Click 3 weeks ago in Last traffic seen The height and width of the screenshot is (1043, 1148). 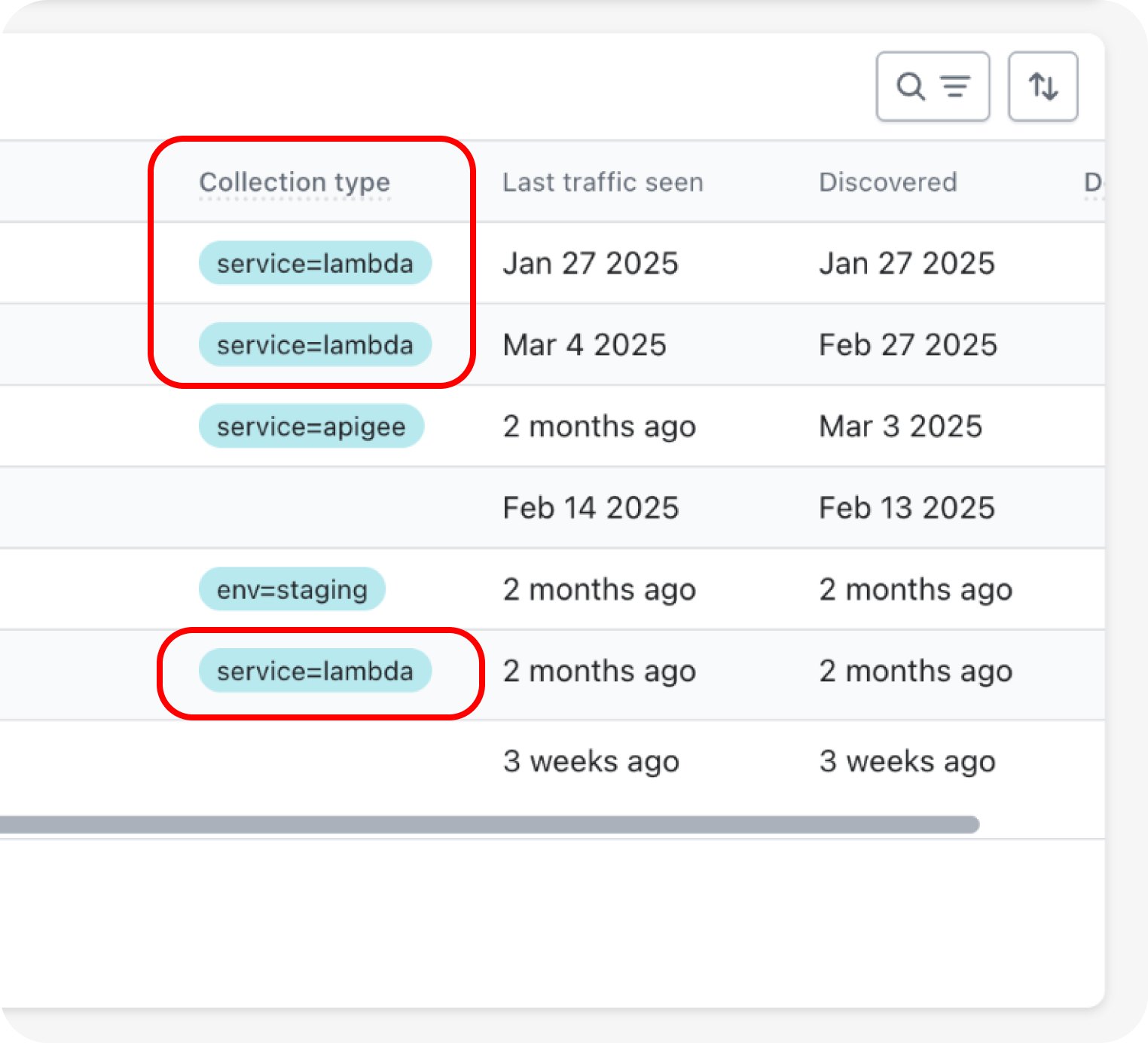(591, 761)
